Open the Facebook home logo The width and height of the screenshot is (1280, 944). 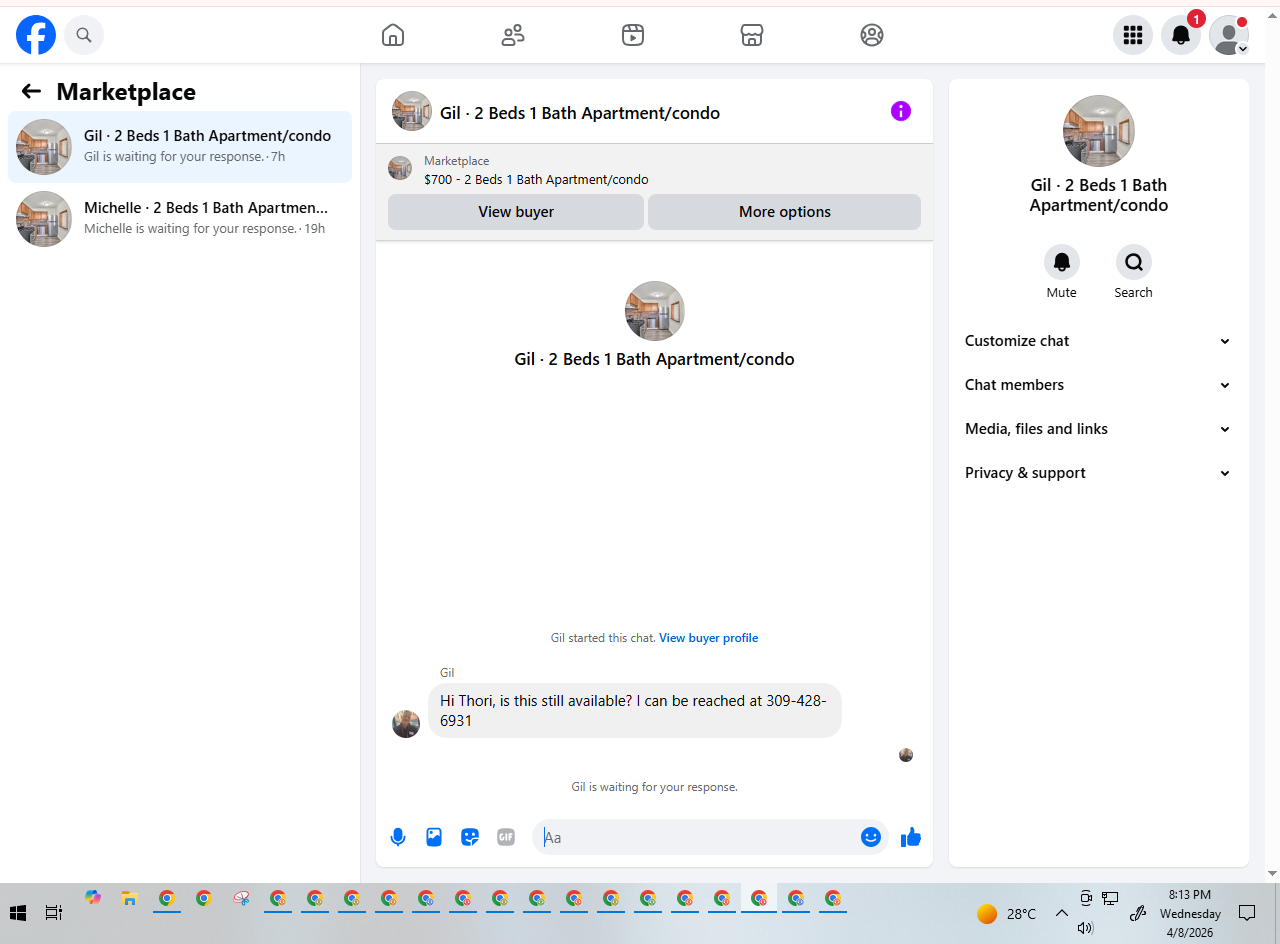(36, 35)
